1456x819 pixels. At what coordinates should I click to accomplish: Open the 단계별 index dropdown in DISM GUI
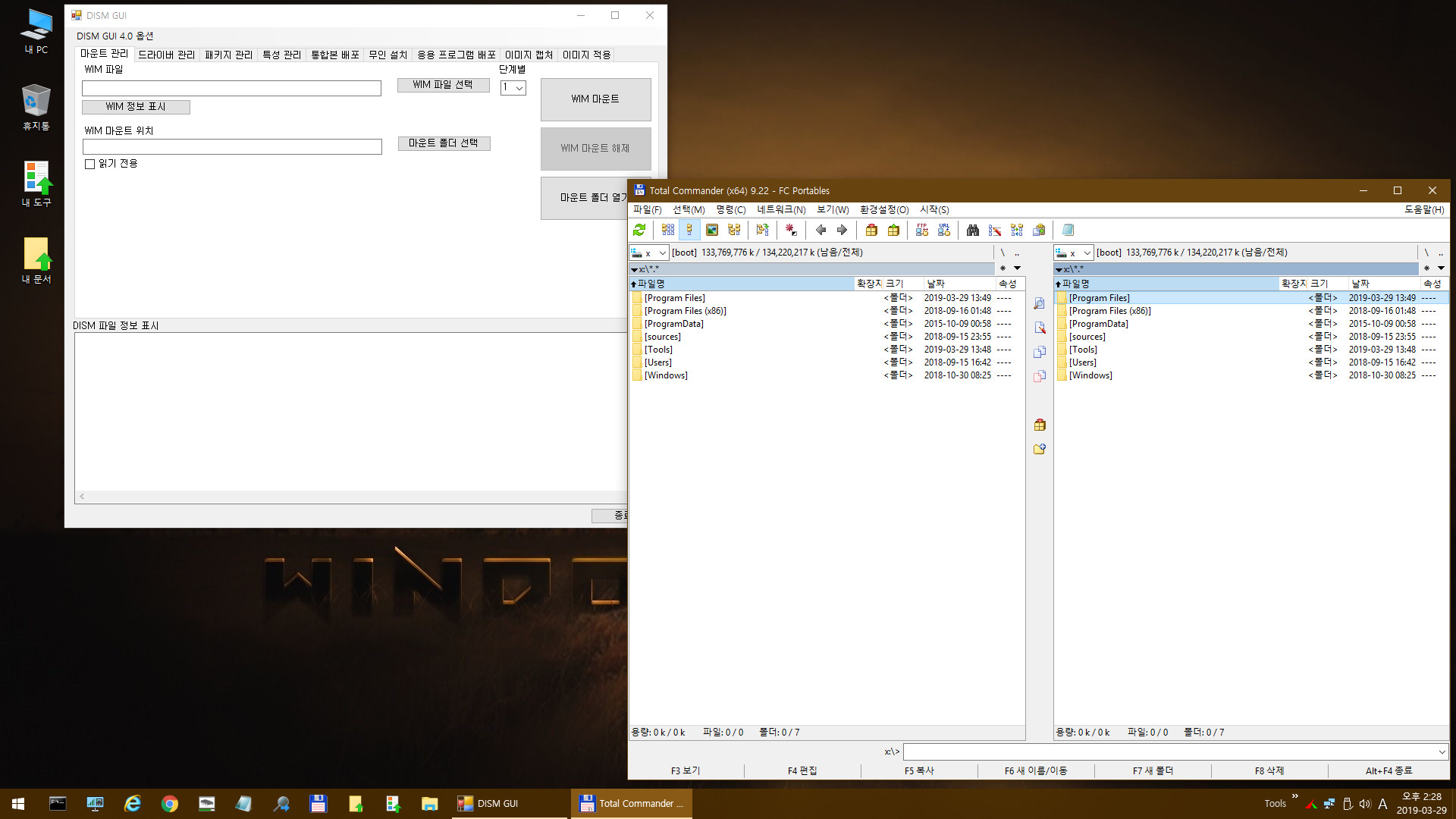point(513,88)
